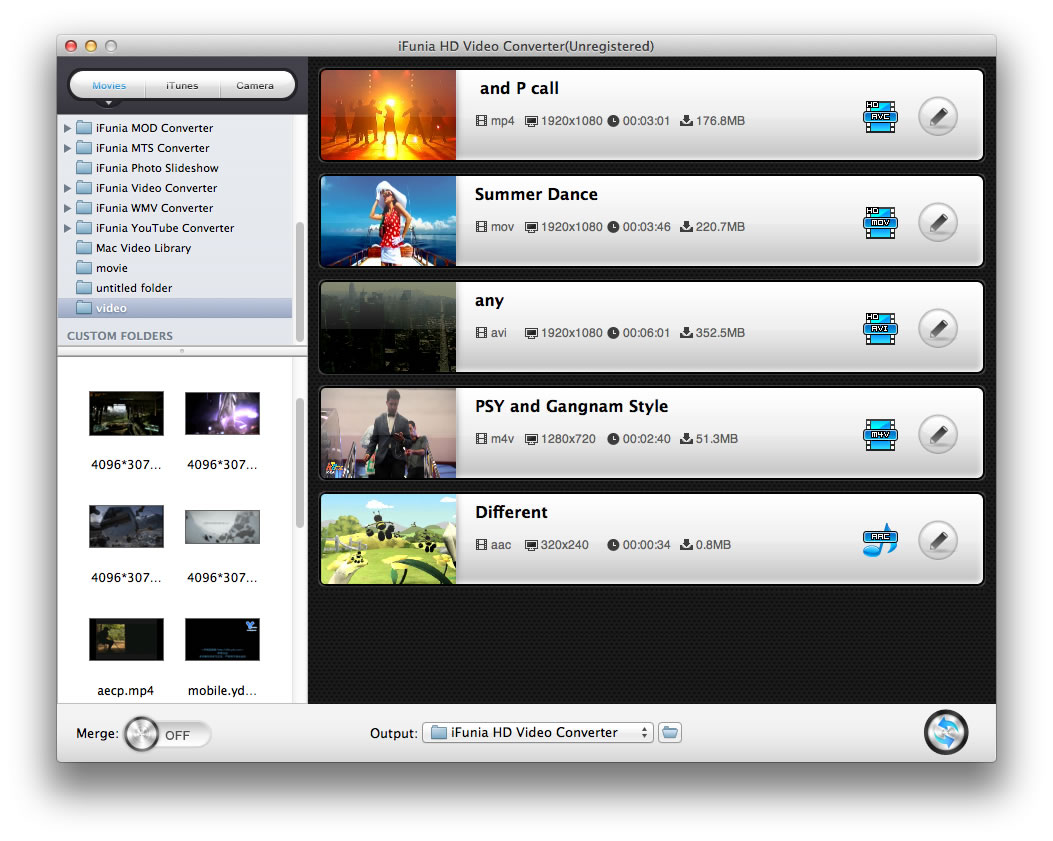Click the iFunia Photo Slideshow folder icon

tap(84, 168)
